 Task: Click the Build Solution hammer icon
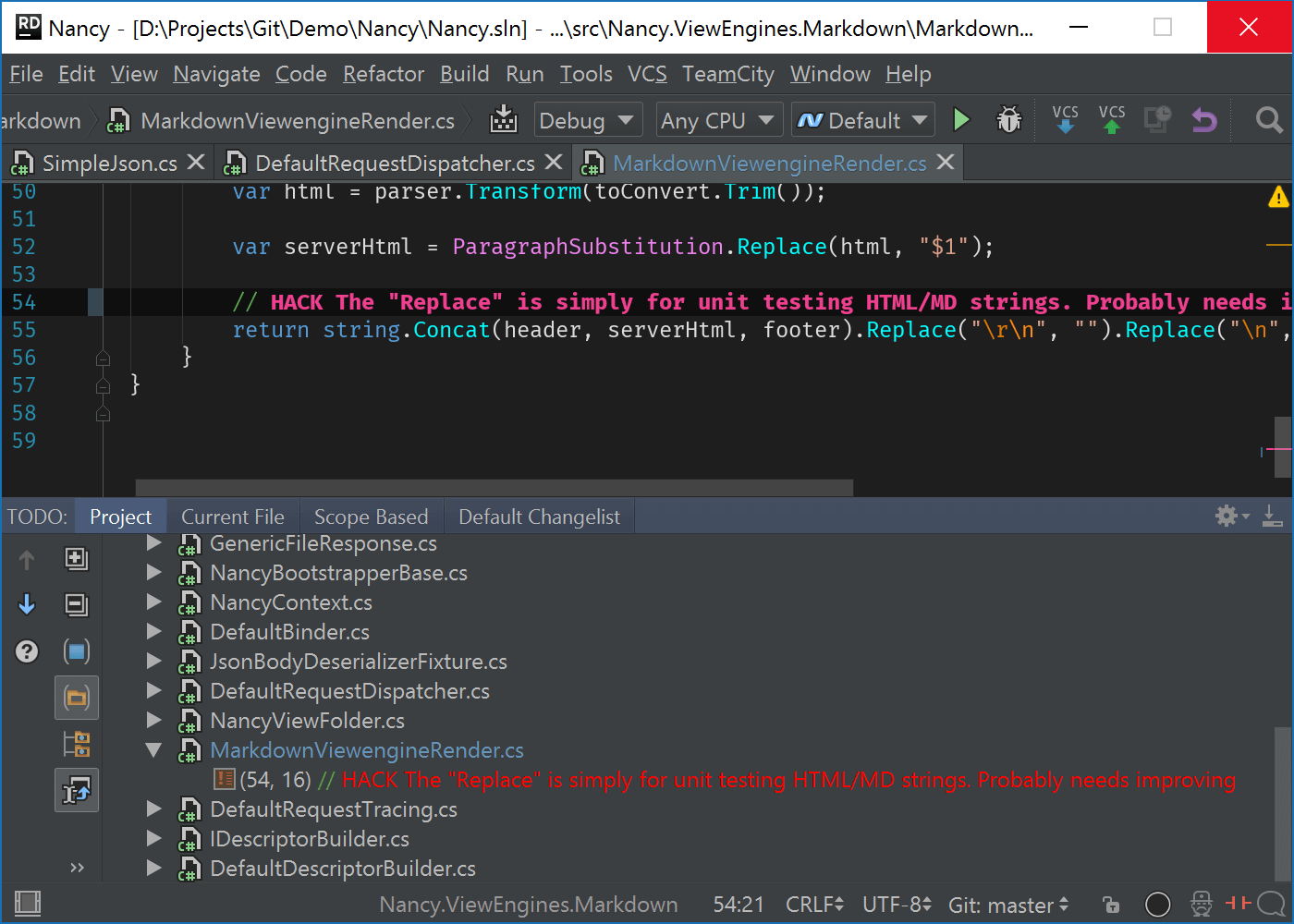pyautogui.click(x=504, y=120)
